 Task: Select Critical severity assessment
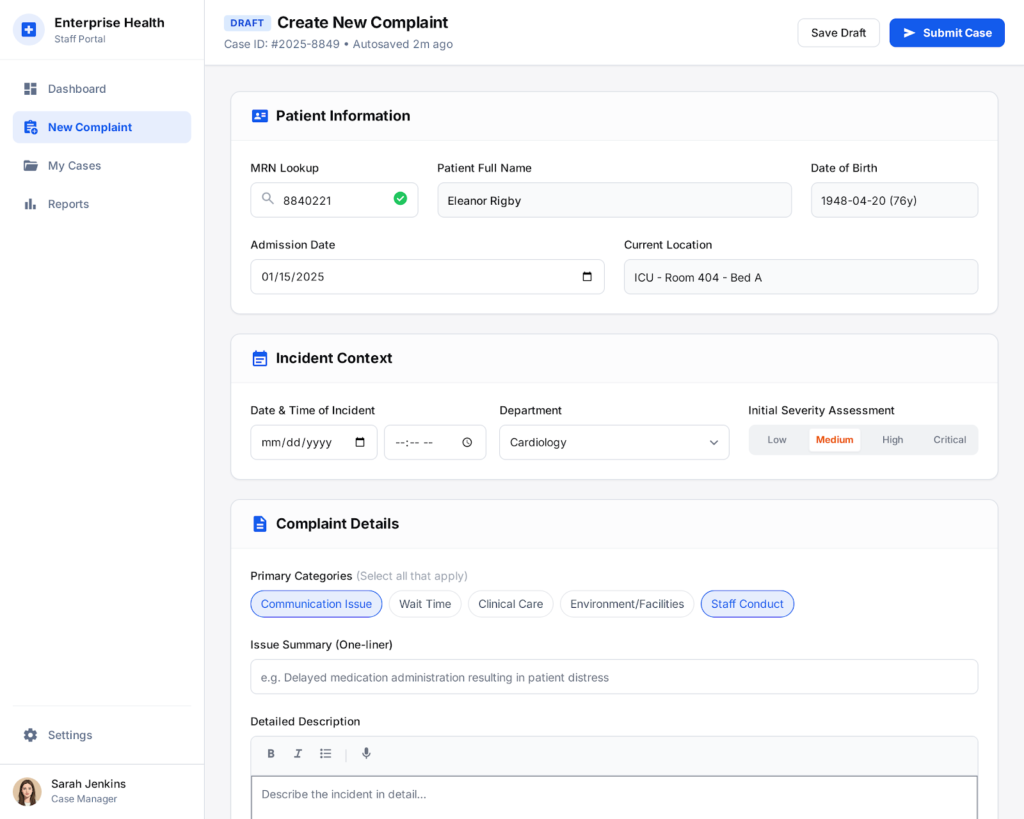[x=949, y=440]
